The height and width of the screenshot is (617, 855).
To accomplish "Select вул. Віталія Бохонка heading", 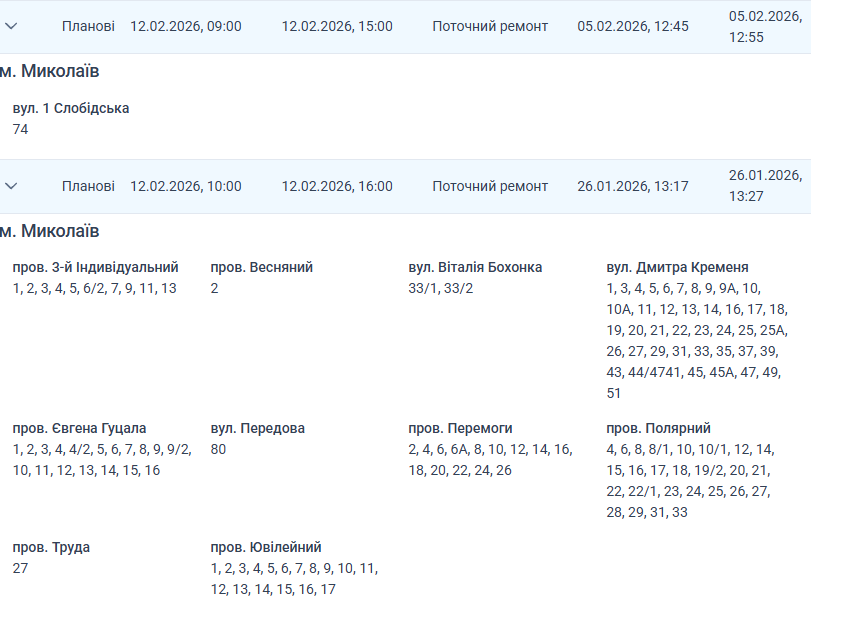I will 475,267.
